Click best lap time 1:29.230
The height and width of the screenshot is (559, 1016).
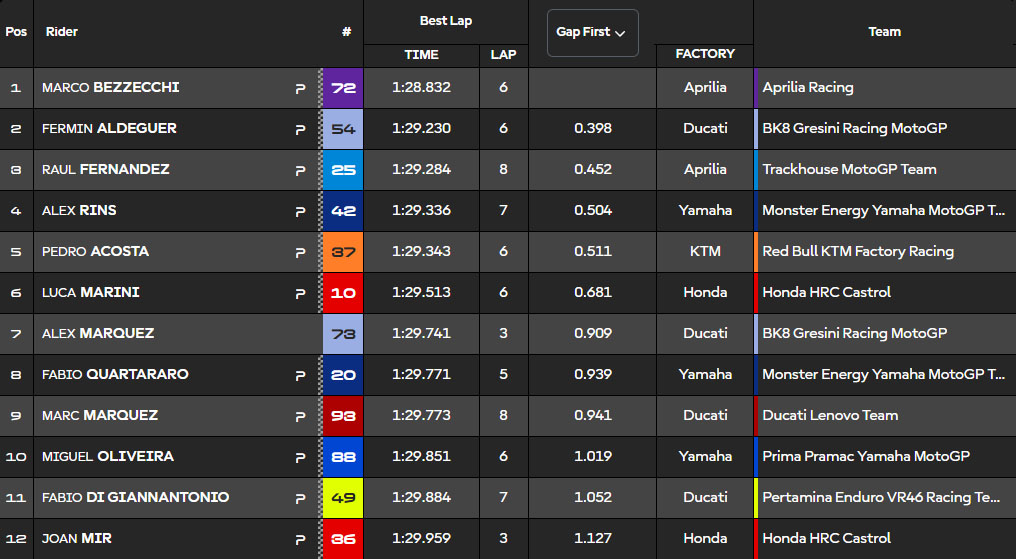click(x=421, y=128)
